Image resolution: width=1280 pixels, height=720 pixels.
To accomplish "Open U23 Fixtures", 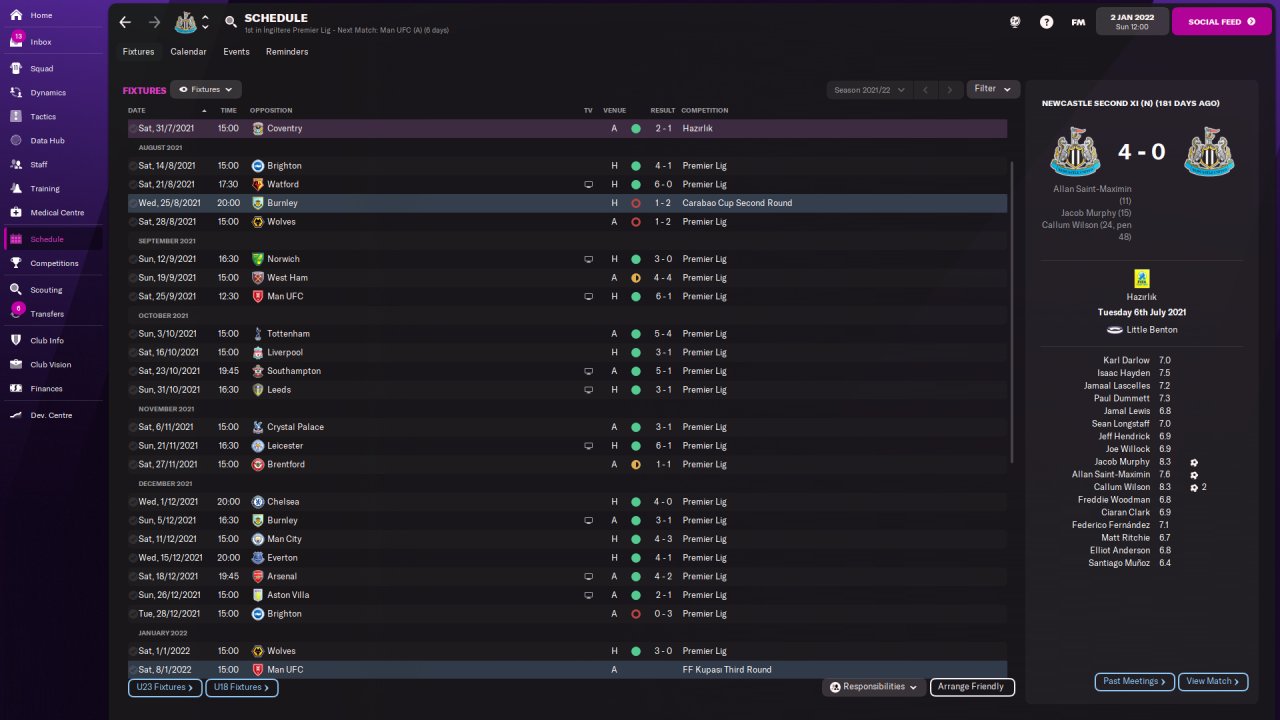I will point(166,688).
